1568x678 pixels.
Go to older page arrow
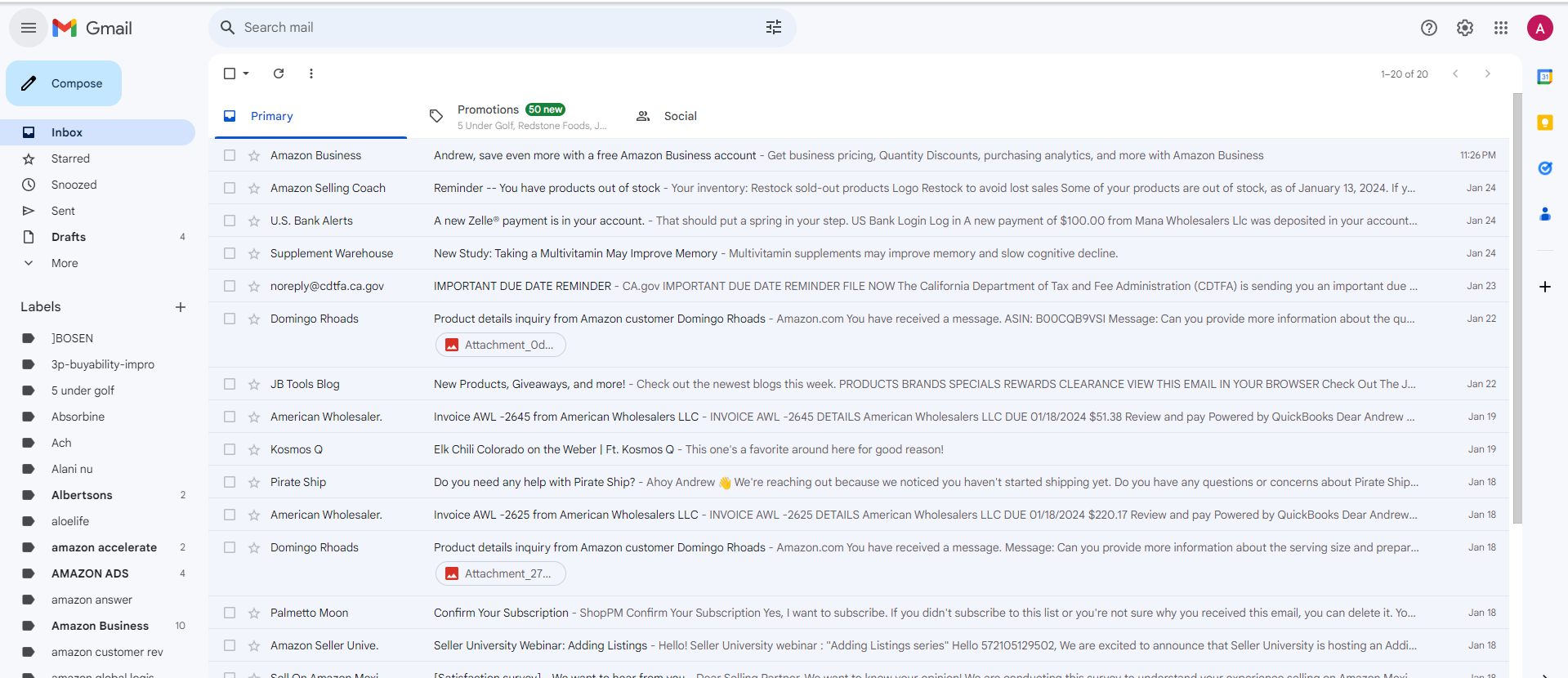1488,74
